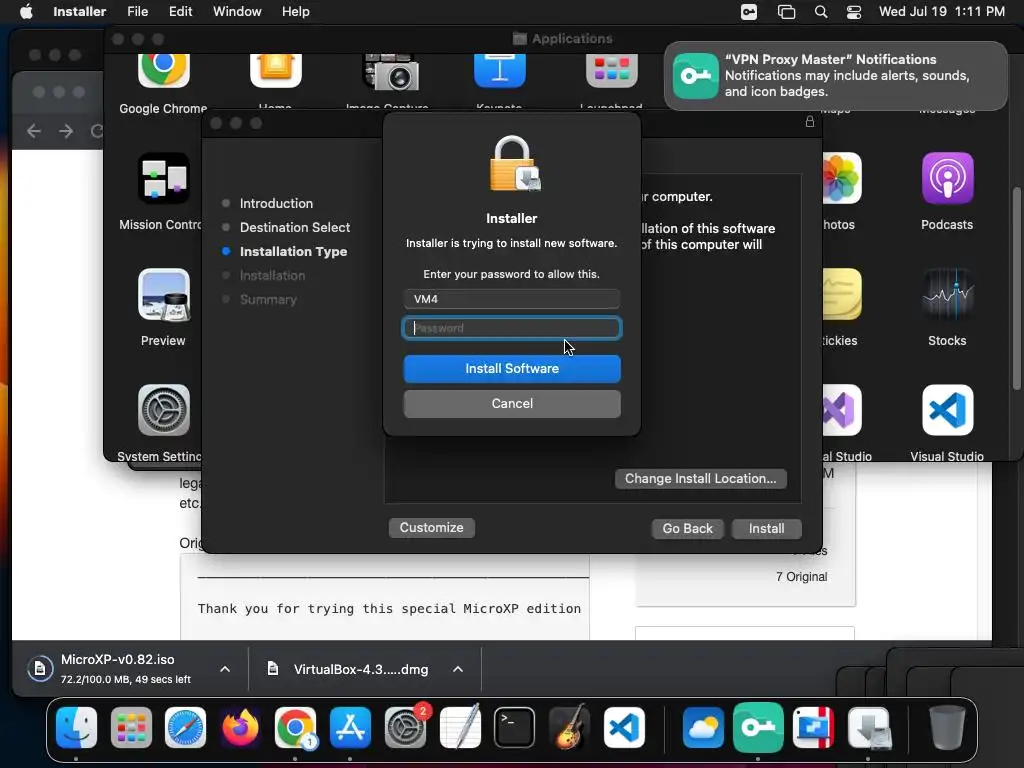Open App Store from the Dock
The height and width of the screenshot is (768, 1024).
coord(350,727)
